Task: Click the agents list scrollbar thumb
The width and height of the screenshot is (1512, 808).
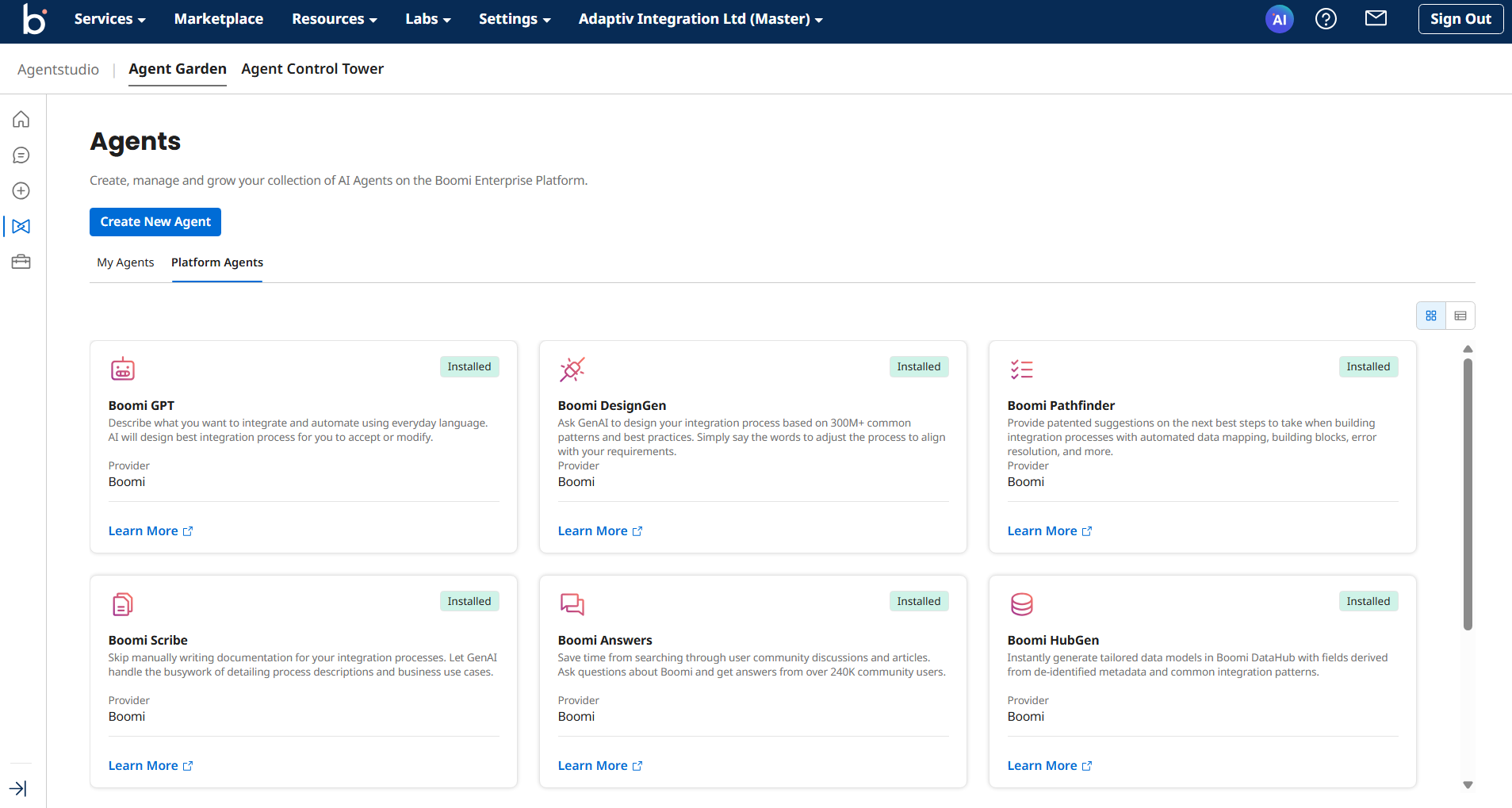Action: pos(1468,494)
